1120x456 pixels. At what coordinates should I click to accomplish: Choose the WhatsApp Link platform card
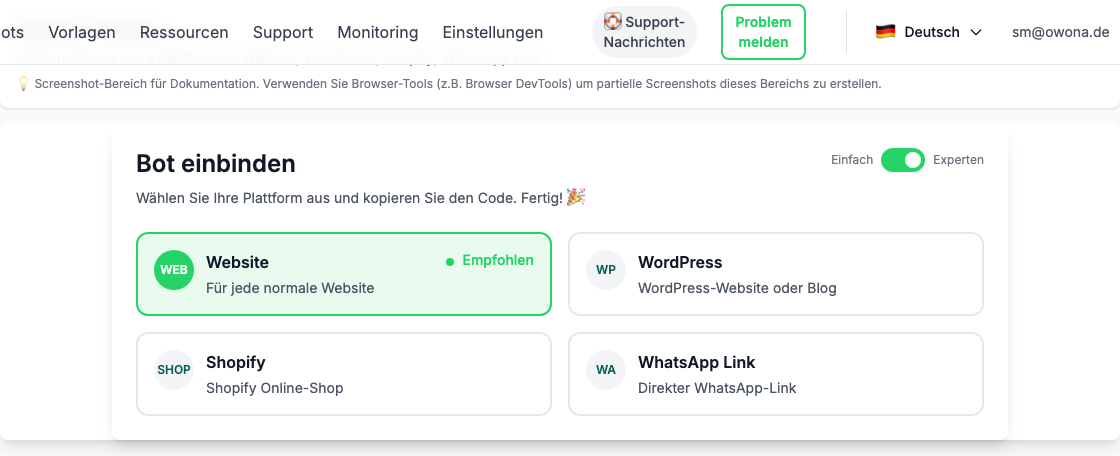click(x=775, y=374)
